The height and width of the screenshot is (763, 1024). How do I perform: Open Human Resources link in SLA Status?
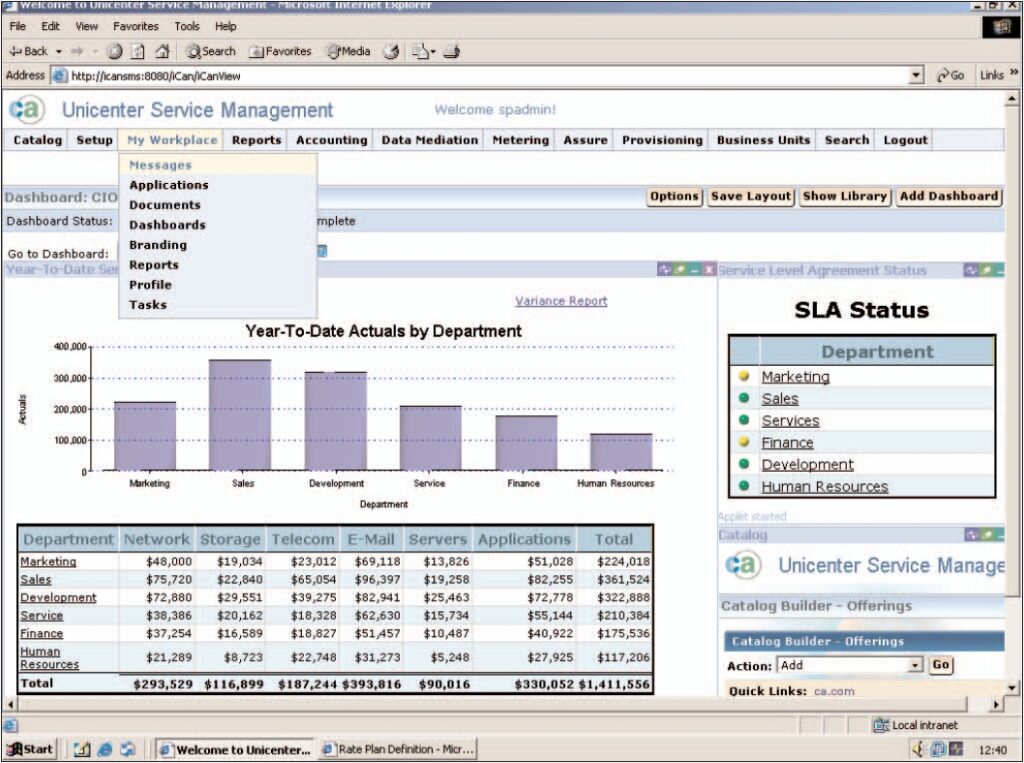coord(825,487)
